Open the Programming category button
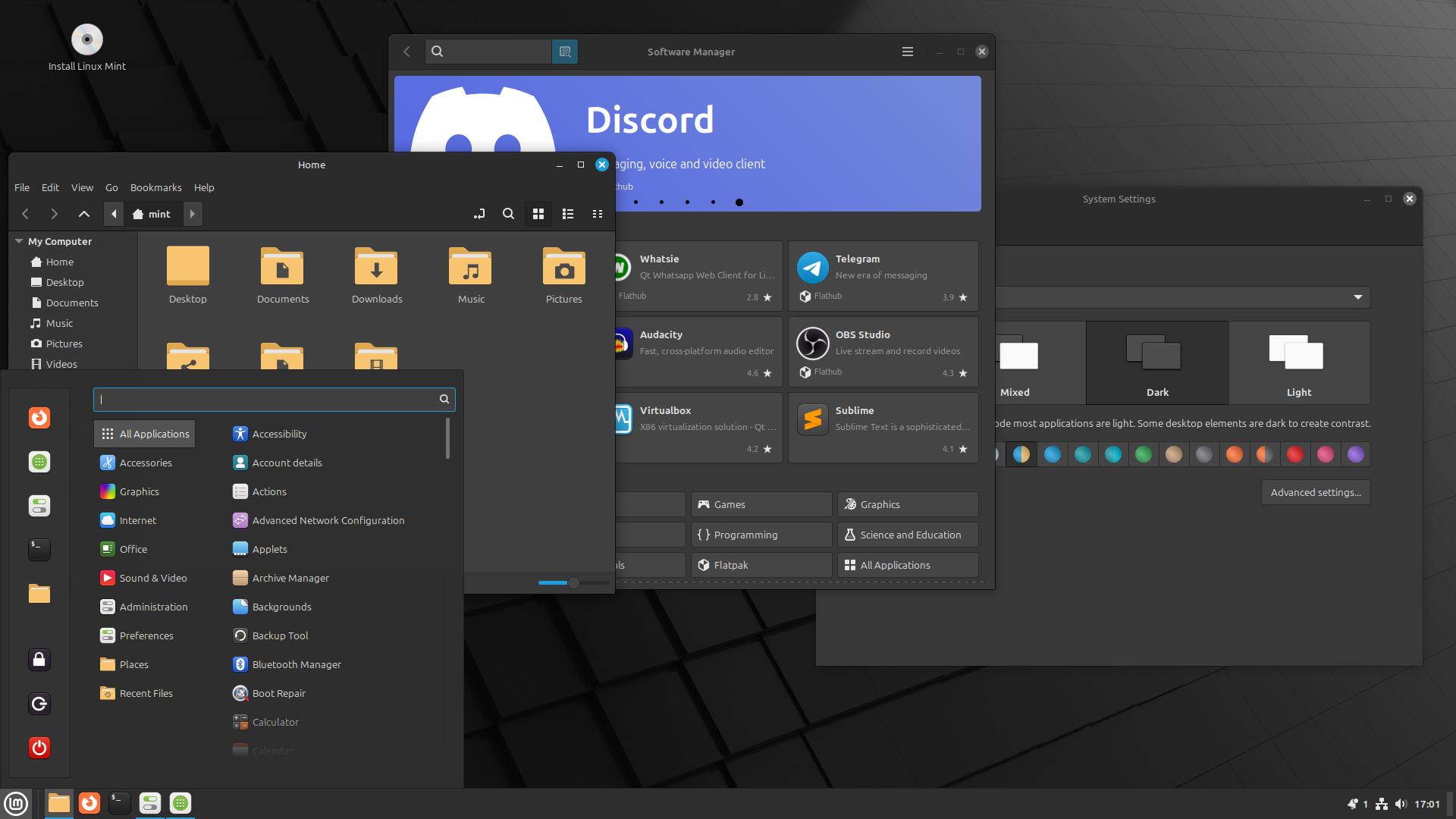The height and width of the screenshot is (819, 1456). click(x=761, y=535)
